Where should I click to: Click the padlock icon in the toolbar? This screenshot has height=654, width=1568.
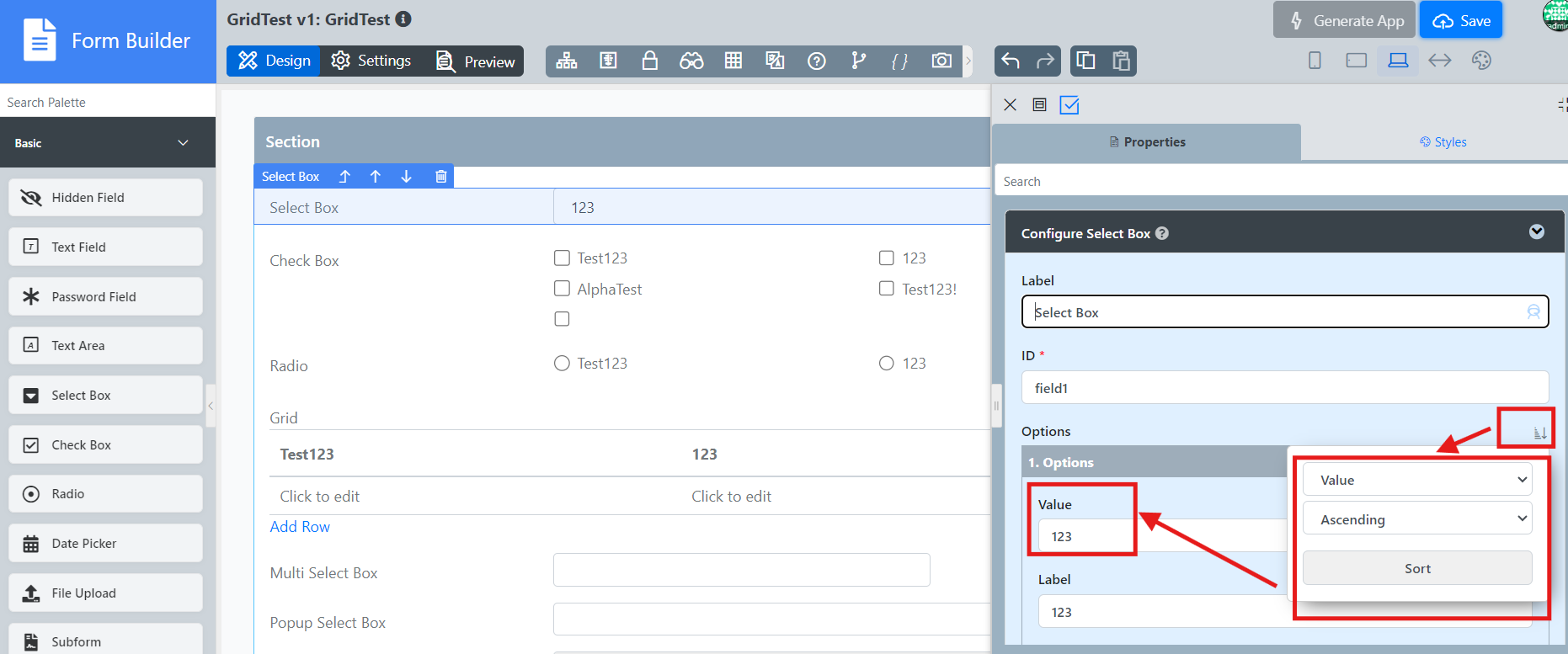649,61
